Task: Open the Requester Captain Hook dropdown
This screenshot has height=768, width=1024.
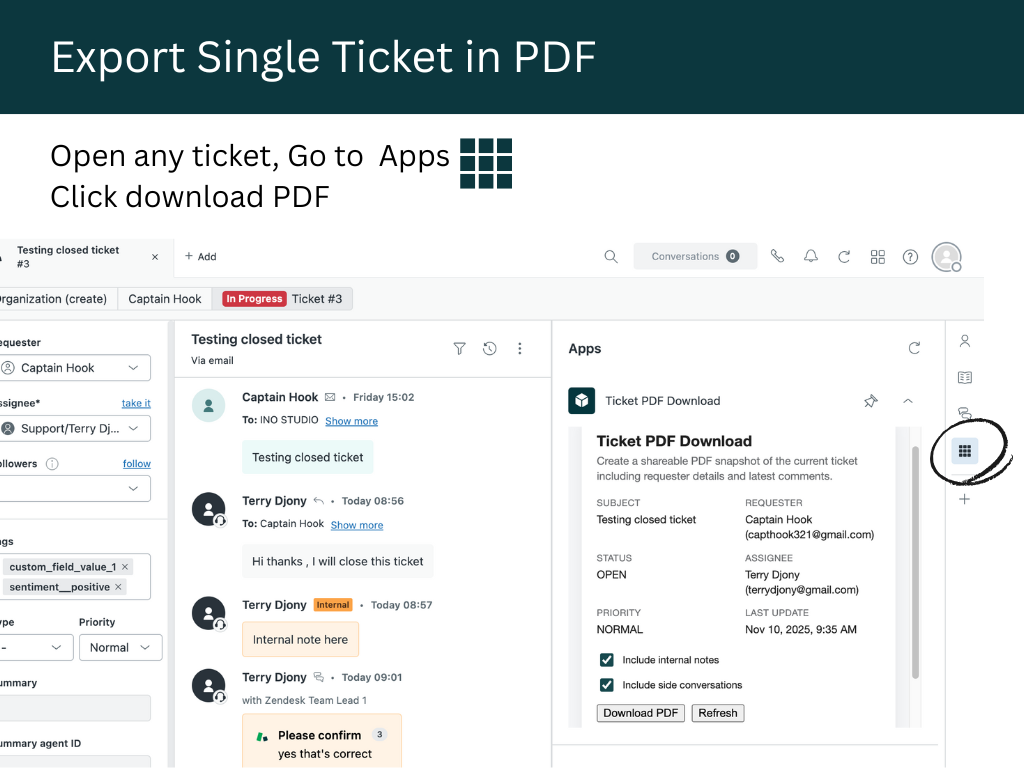Action: coord(75,368)
